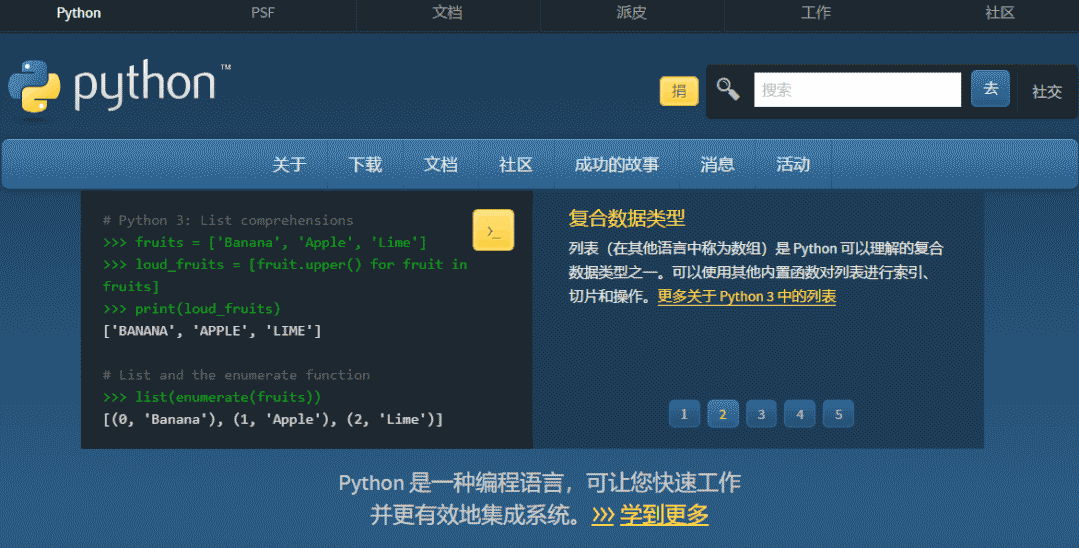
Task: Open the 关于 navigation menu
Action: [x=288, y=165]
